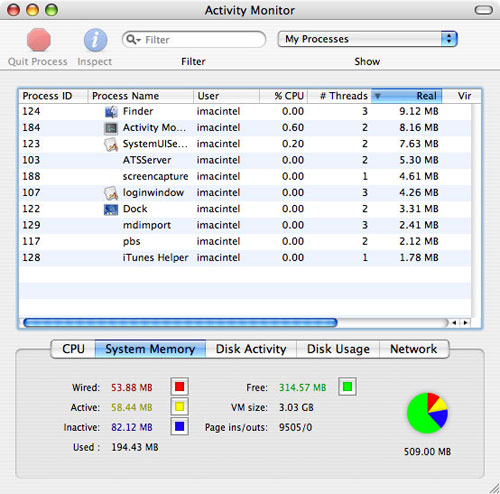Click the red Wired color swatch
Image resolution: width=500 pixels, height=494 pixels.
click(x=180, y=387)
